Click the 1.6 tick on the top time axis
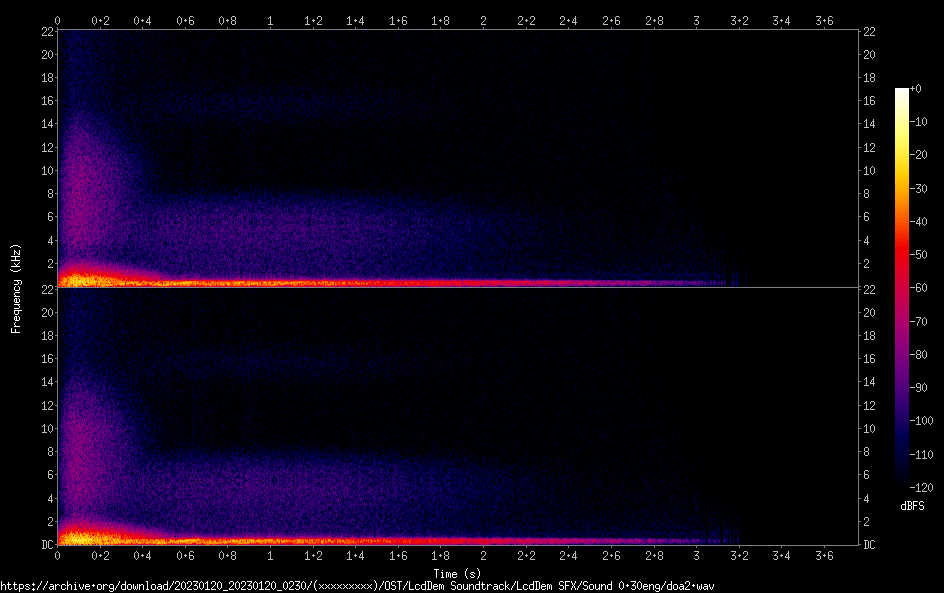Screen dimensions: 944x593 coord(398,20)
